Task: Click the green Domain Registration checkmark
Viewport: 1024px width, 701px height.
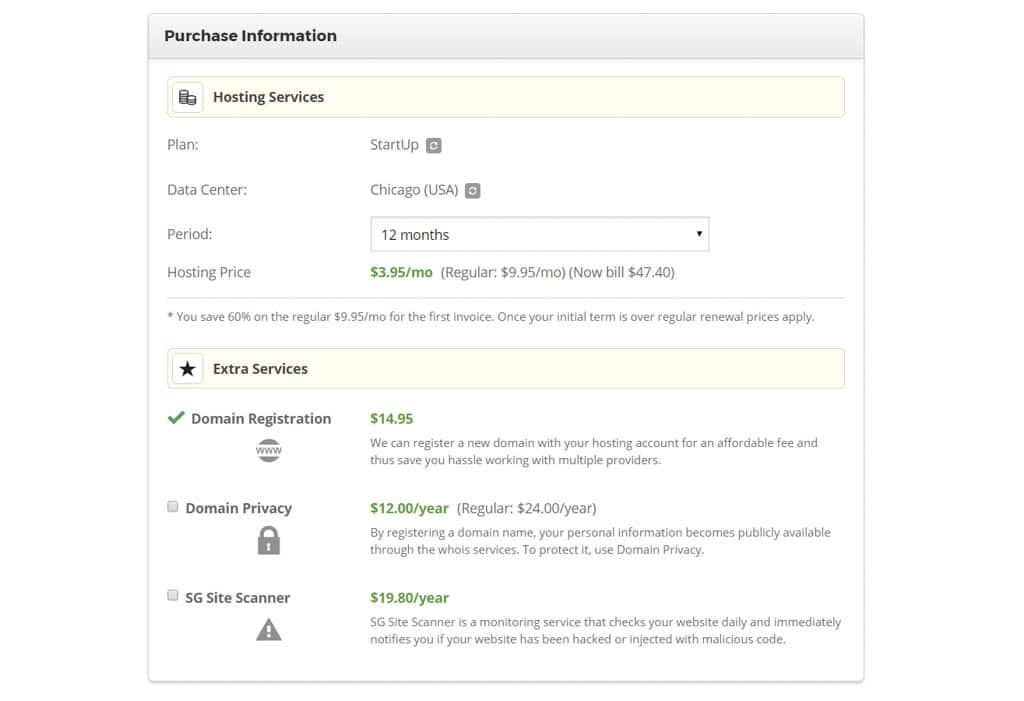Action: (x=176, y=417)
